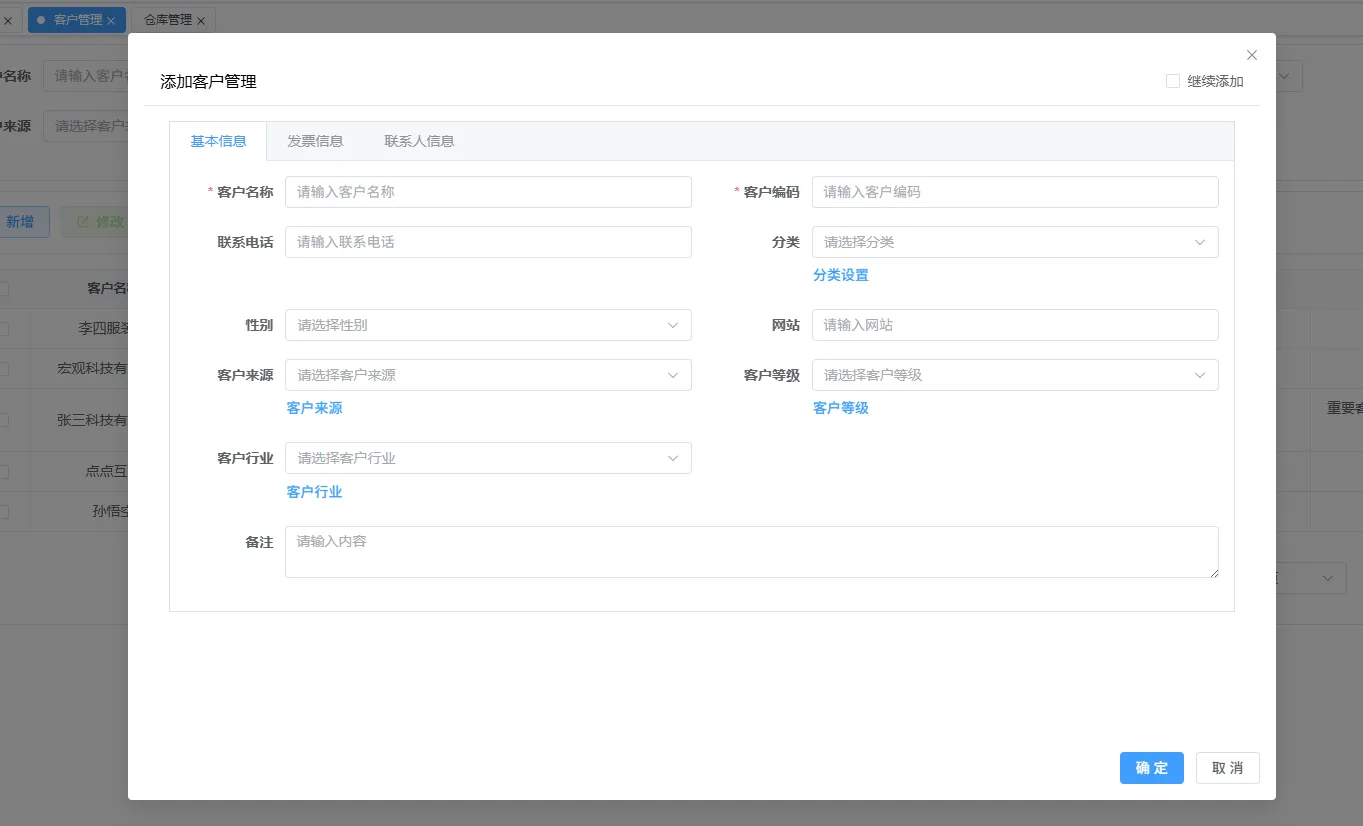This screenshot has height=826, width=1363.
Task: Enable the 继续添加 checkbox
Action: [x=1173, y=82]
